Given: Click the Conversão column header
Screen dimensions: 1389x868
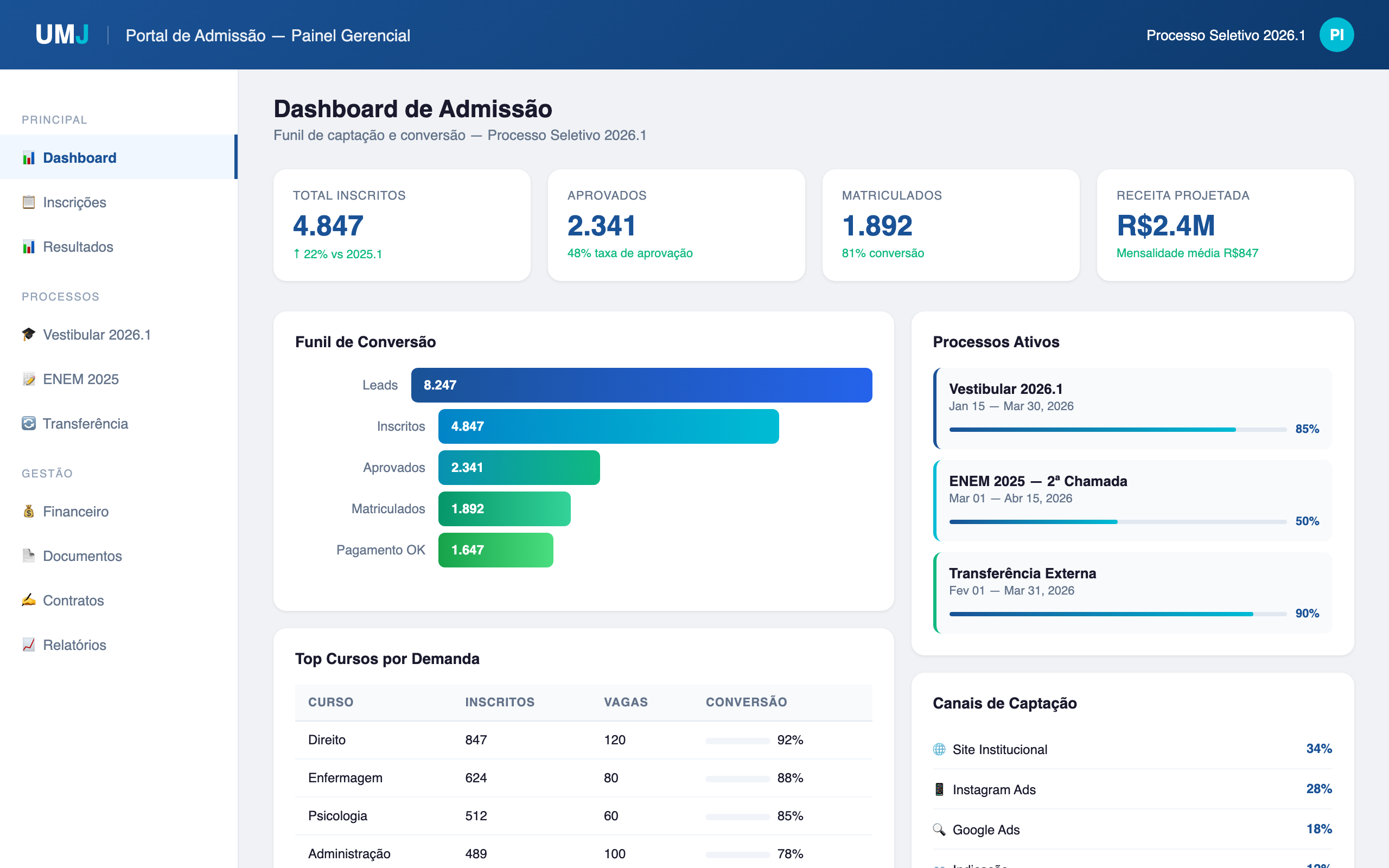Looking at the screenshot, I should [x=746, y=702].
